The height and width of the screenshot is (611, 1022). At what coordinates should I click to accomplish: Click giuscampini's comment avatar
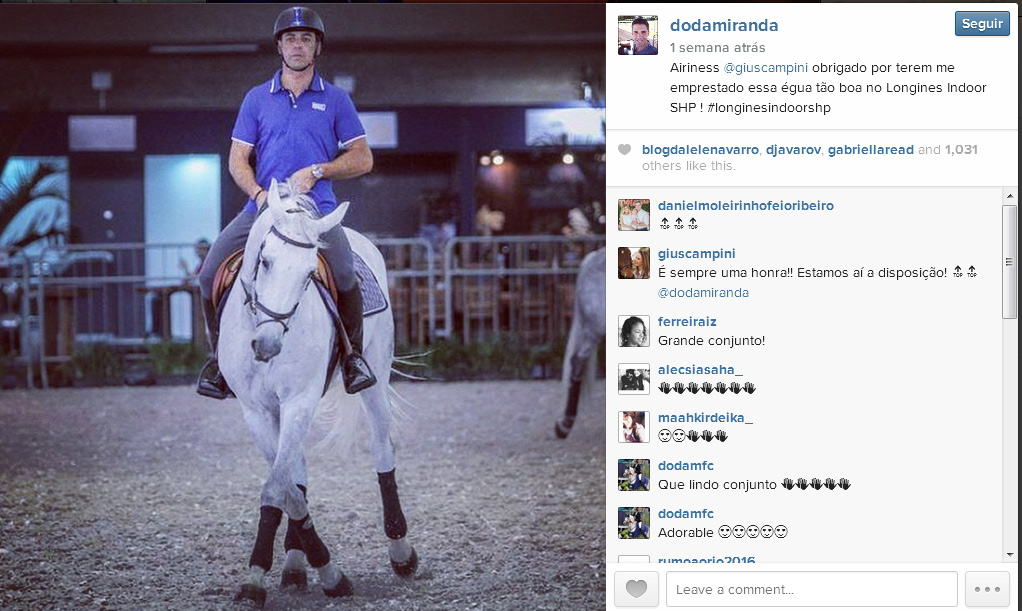[x=634, y=263]
